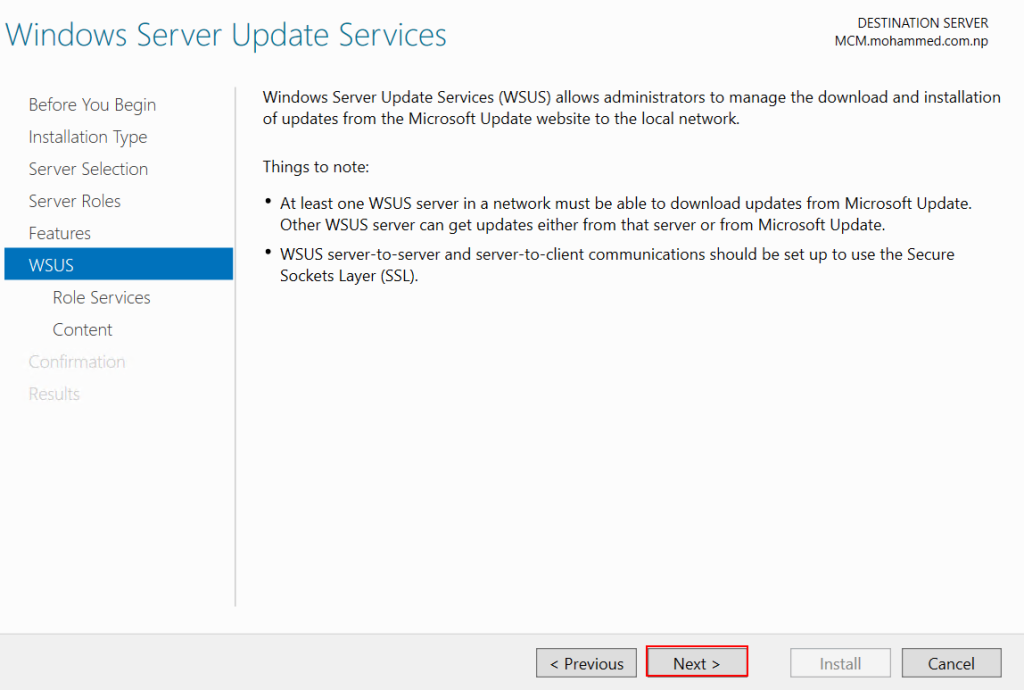
Task: Go back with the Previous button
Action: click(586, 663)
